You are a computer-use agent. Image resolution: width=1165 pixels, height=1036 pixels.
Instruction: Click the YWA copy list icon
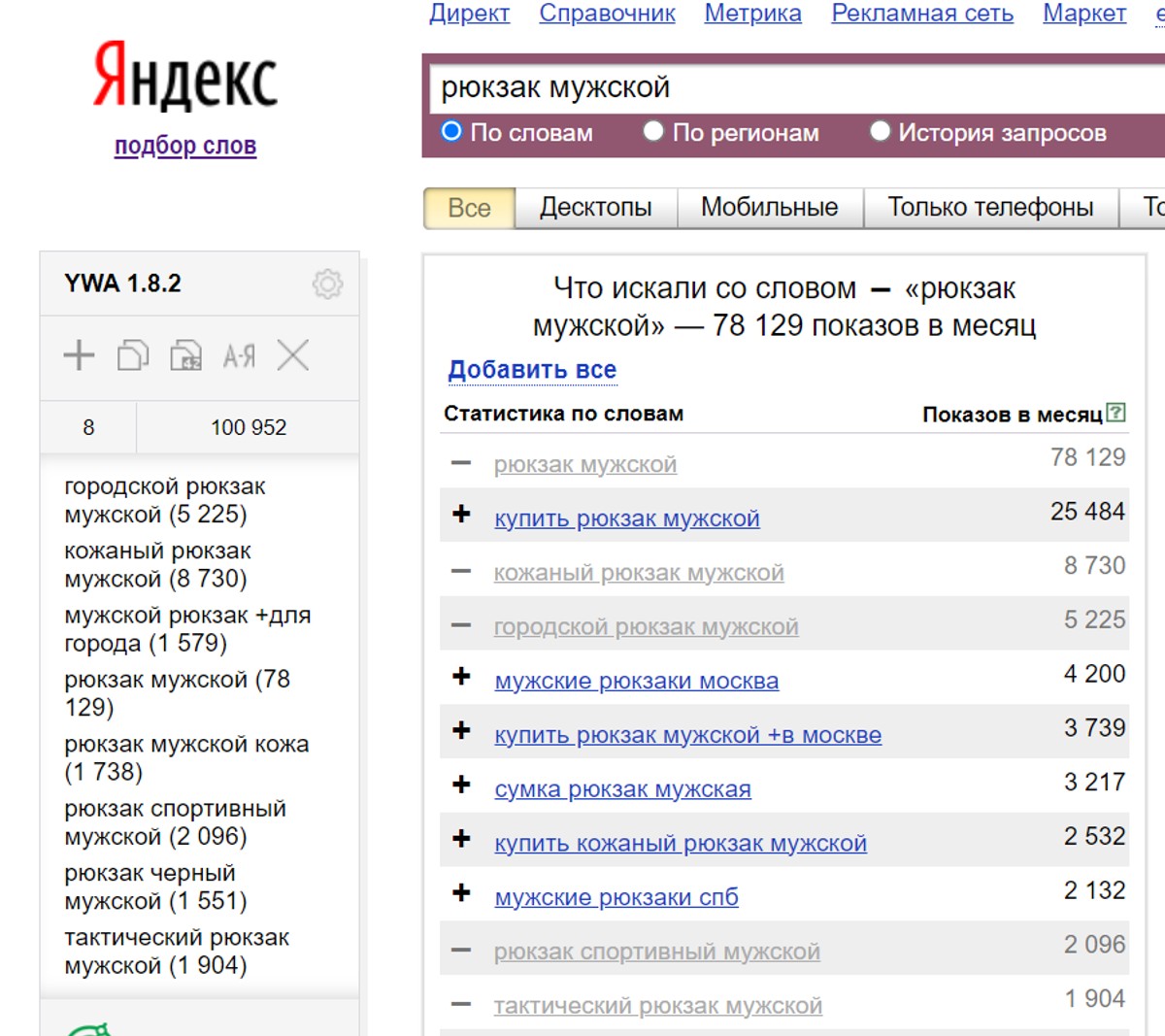pos(133,355)
